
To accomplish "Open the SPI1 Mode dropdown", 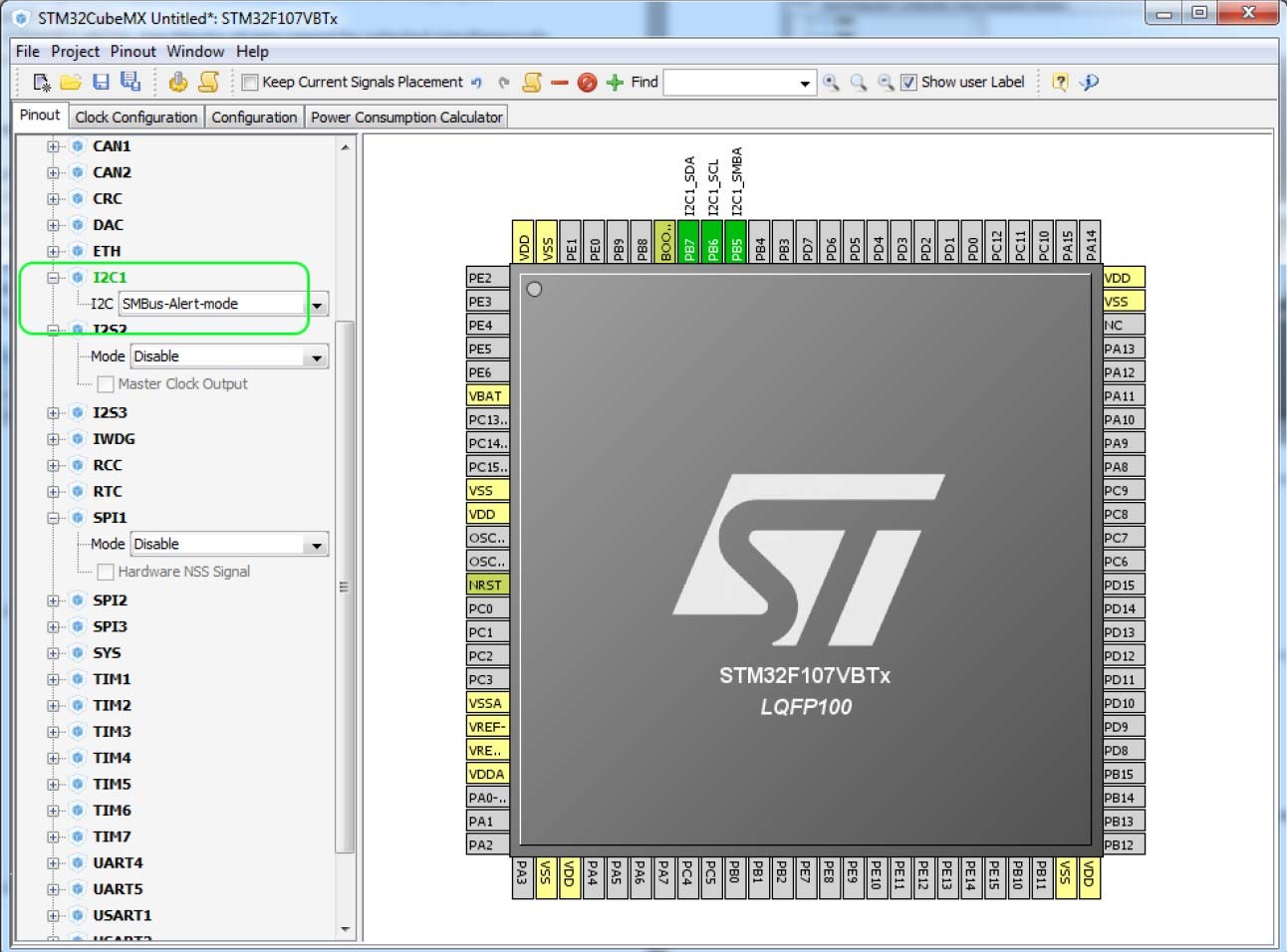I will [317, 545].
